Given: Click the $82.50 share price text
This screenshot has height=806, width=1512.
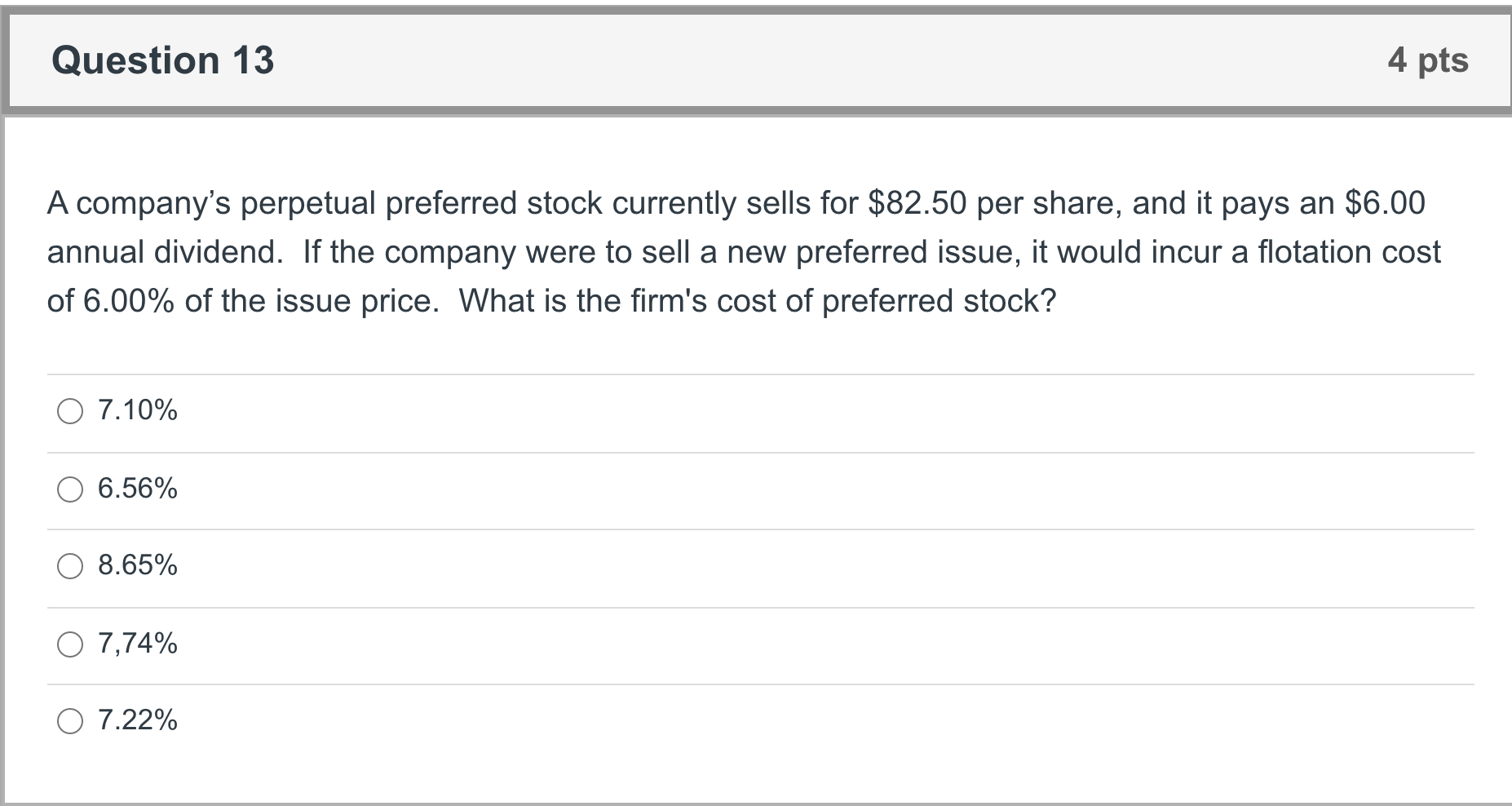Looking at the screenshot, I should (917, 203).
